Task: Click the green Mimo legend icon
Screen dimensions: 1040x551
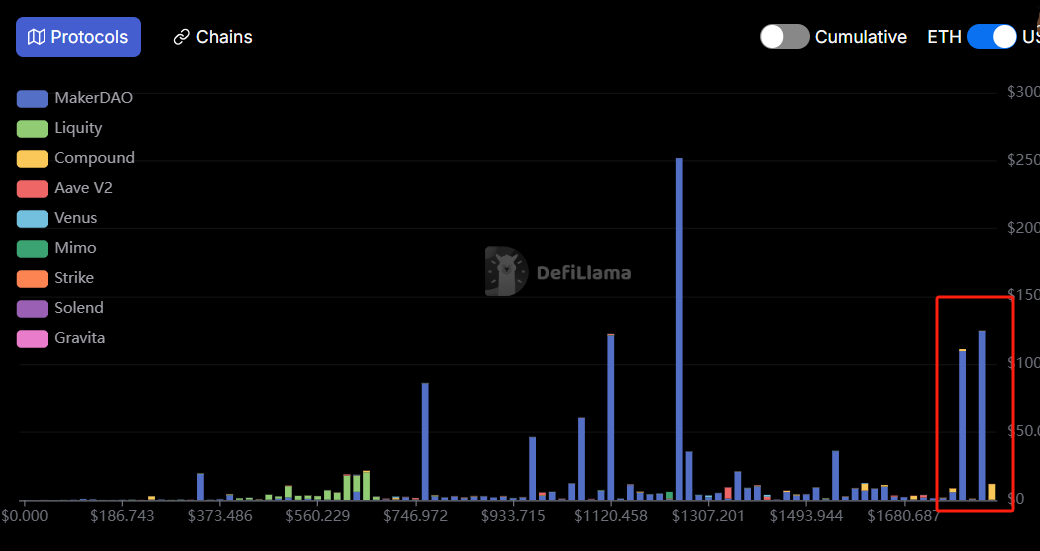Action: tap(32, 248)
